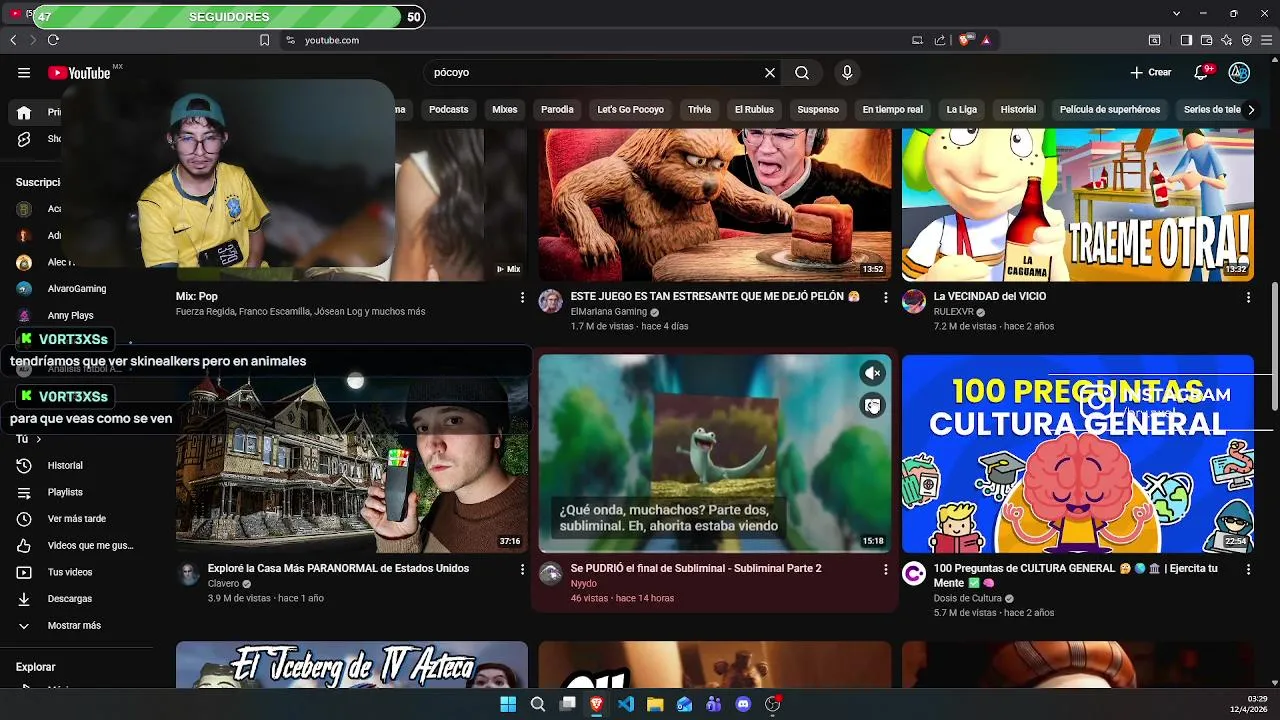
Task: Open the ESTE JUEGO ES TAN ESTRESANTE thumbnail
Action: 715,205
